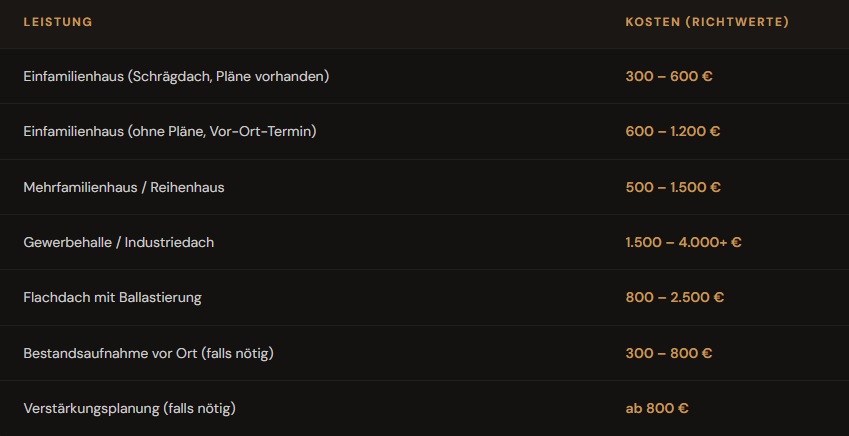
Task: Select the 800 – 2.500 € price
Action: [x=675, y=297]
